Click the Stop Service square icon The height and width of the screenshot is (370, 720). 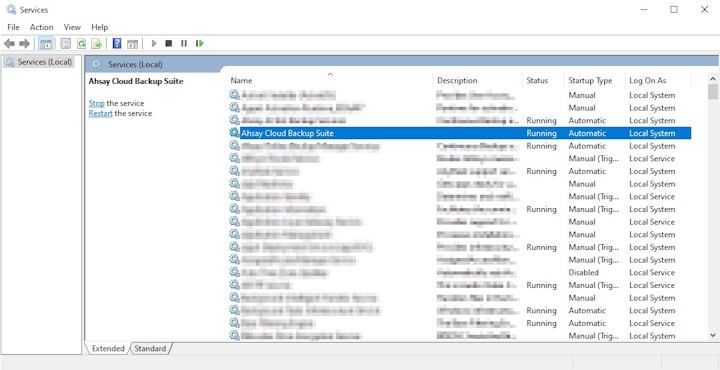pos(169,44)
